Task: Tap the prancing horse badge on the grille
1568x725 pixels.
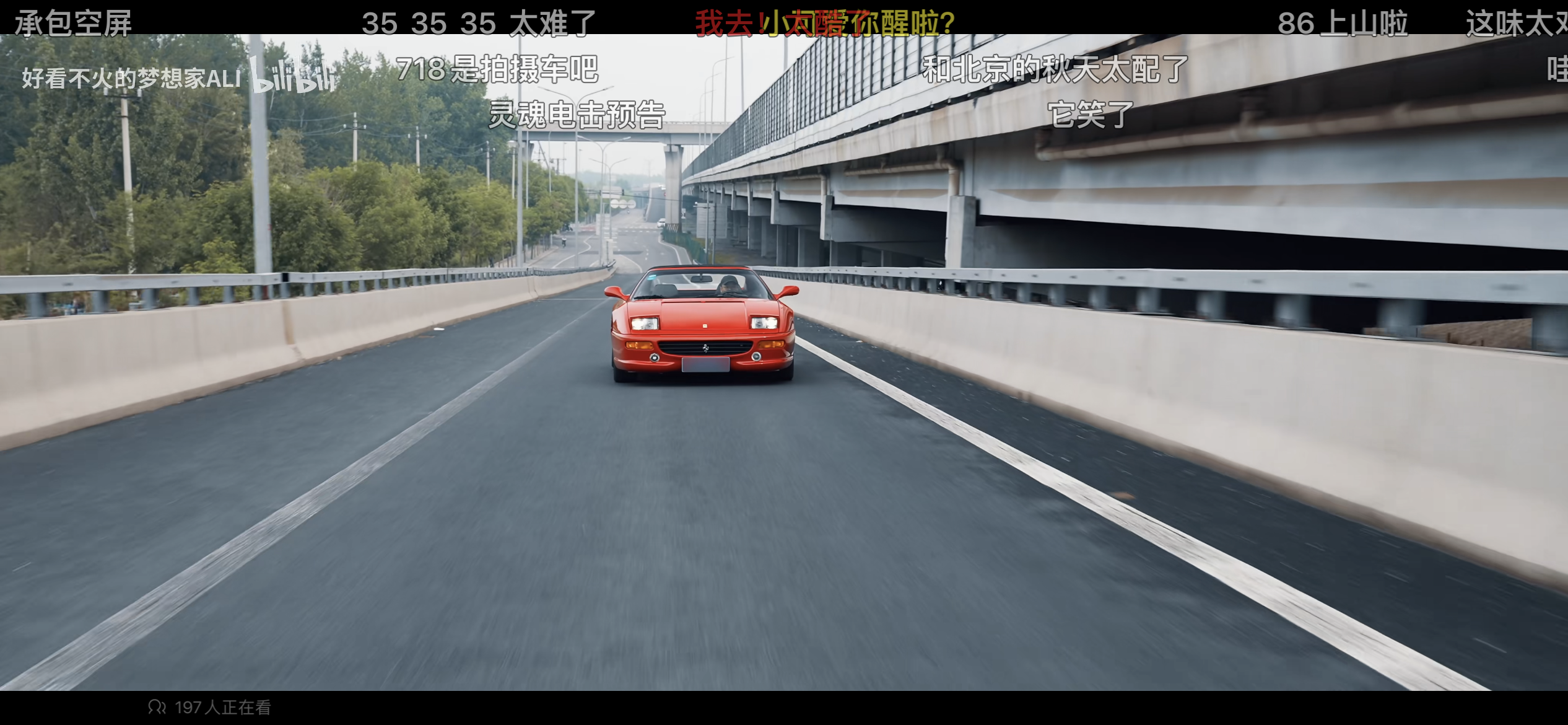Action: (705, 348)
